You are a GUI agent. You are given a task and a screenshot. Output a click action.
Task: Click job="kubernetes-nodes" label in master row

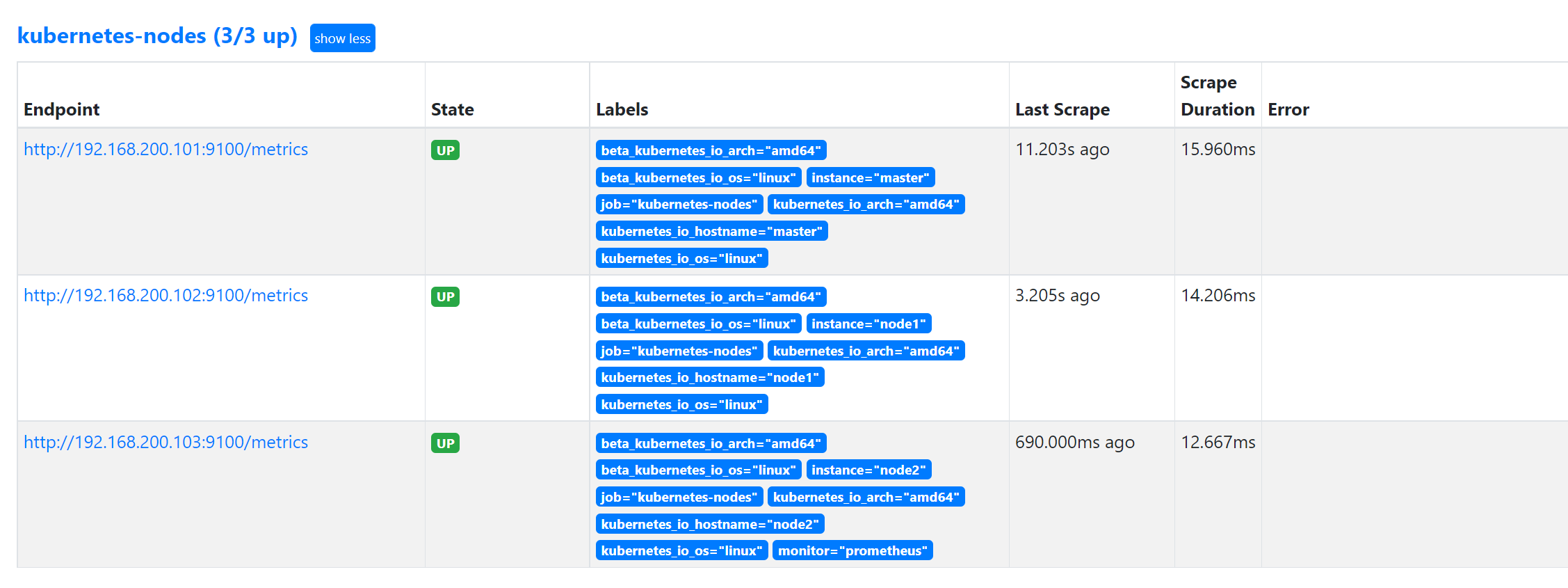(679, 204)
